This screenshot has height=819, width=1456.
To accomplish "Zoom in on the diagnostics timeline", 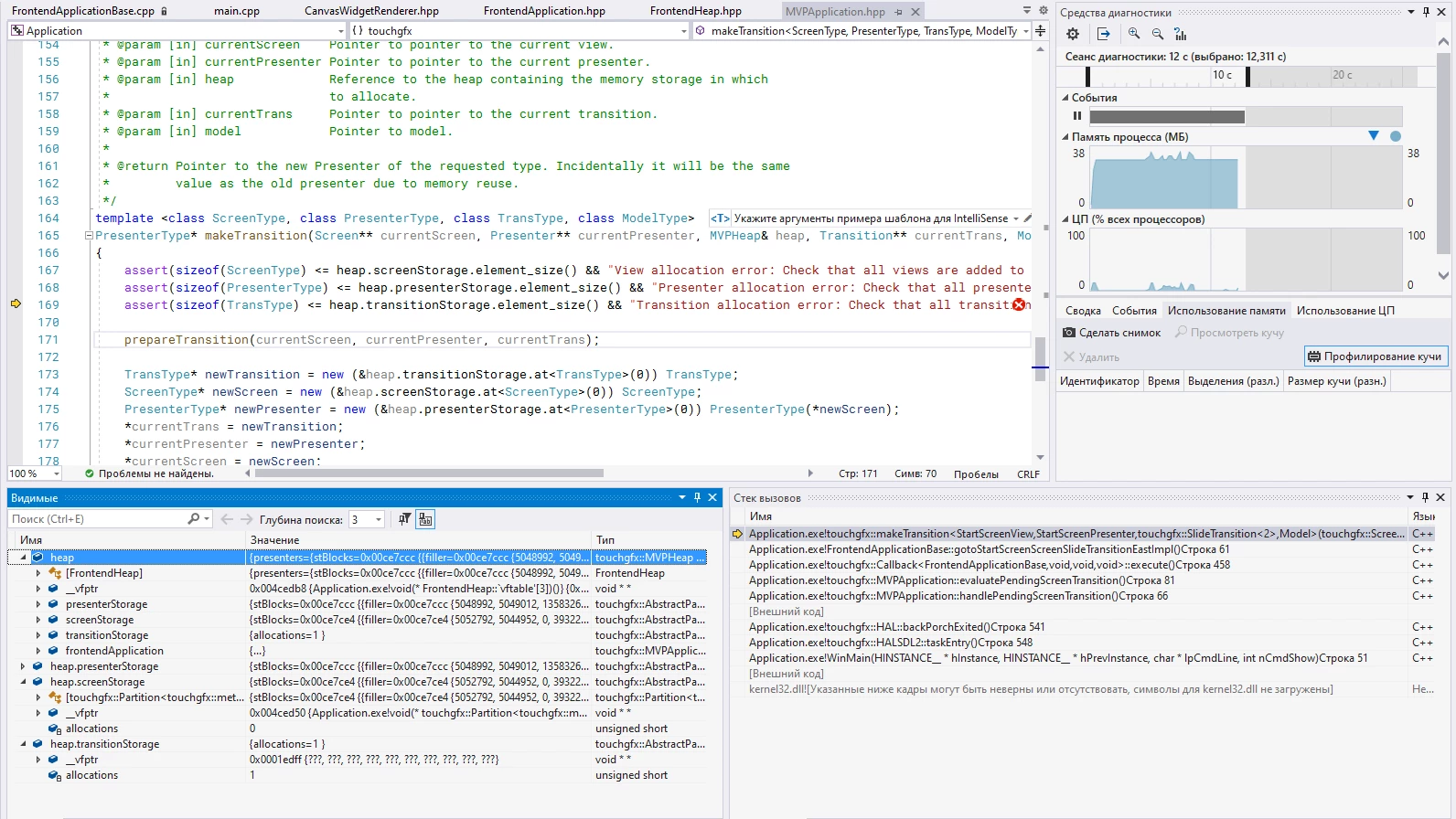I will (x=1134, y=34).
